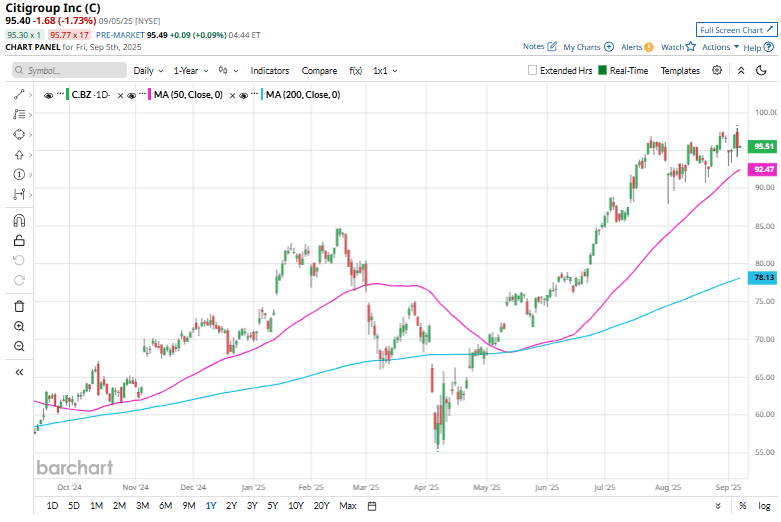
Task: Zoom out using the magnifier minus icon
Action: pyautogui.click(x=19, y=346)
